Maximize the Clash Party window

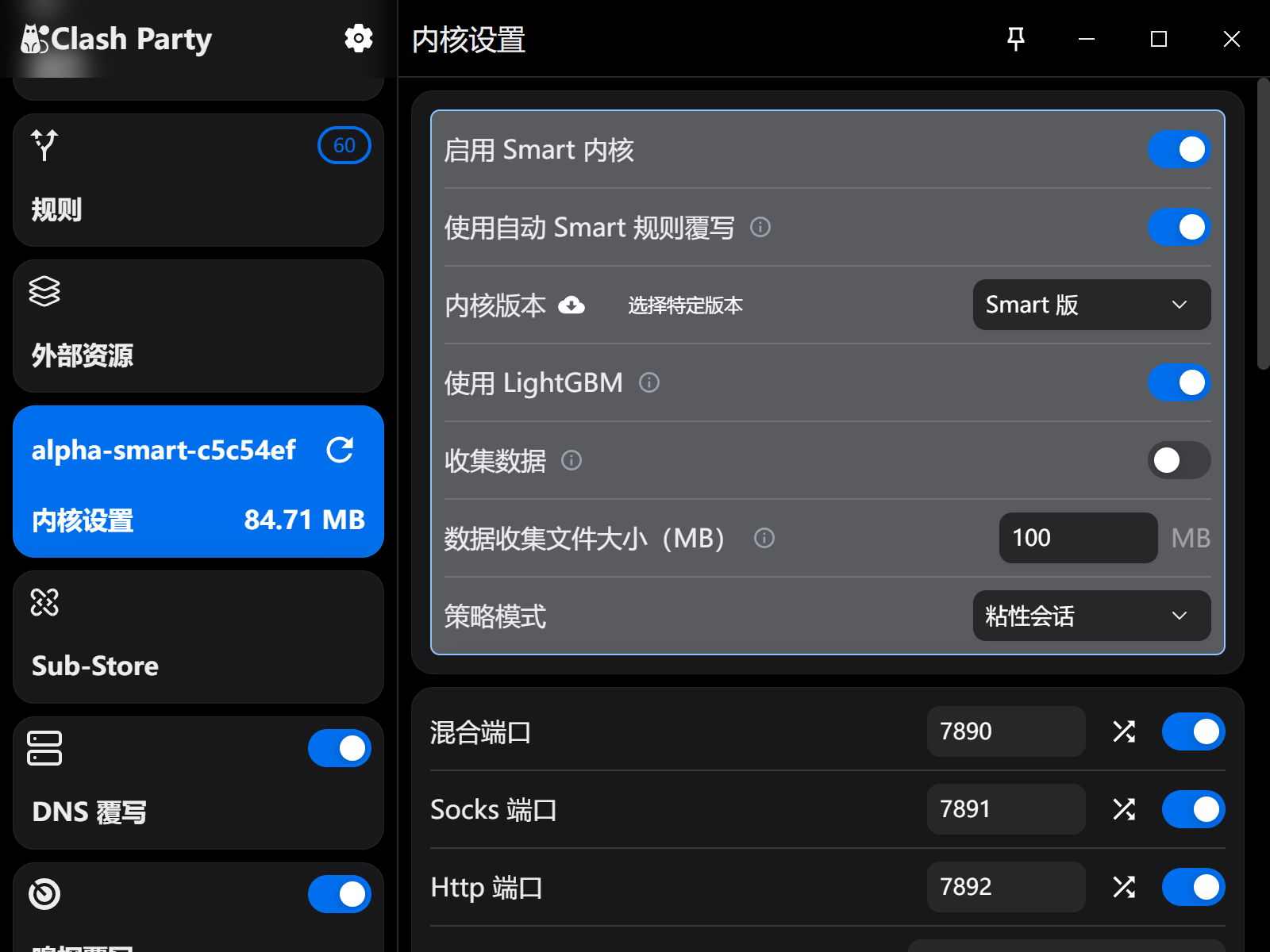click(x=1159, y=39)
